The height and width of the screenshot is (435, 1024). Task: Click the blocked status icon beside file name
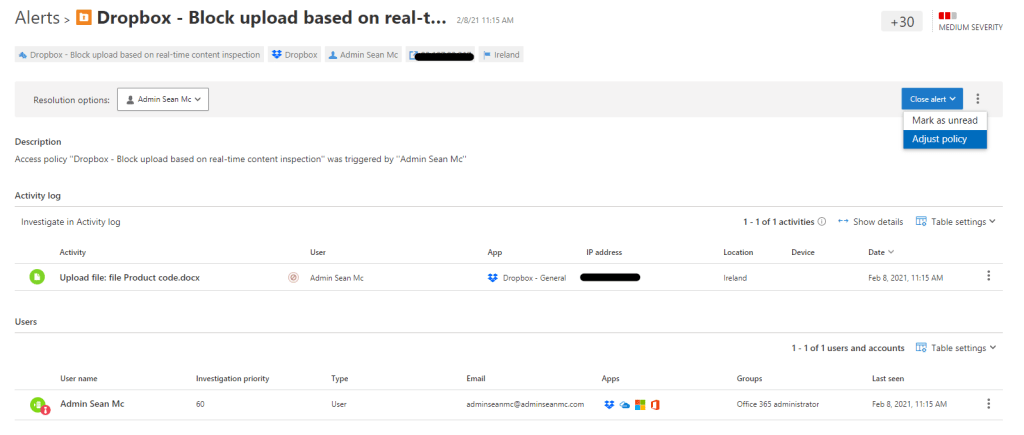(x=293, y=277)
